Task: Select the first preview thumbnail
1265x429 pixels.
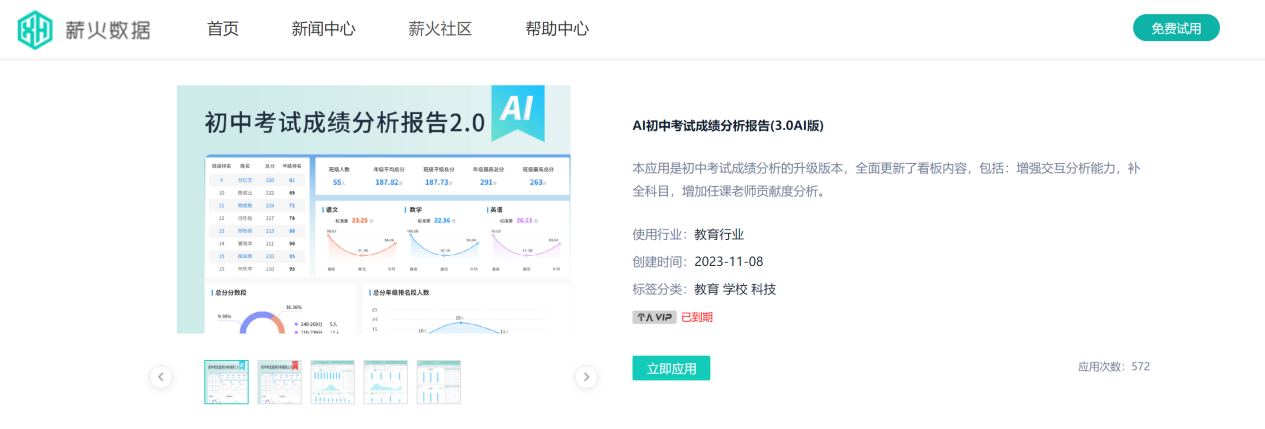Action: (226, 382)
